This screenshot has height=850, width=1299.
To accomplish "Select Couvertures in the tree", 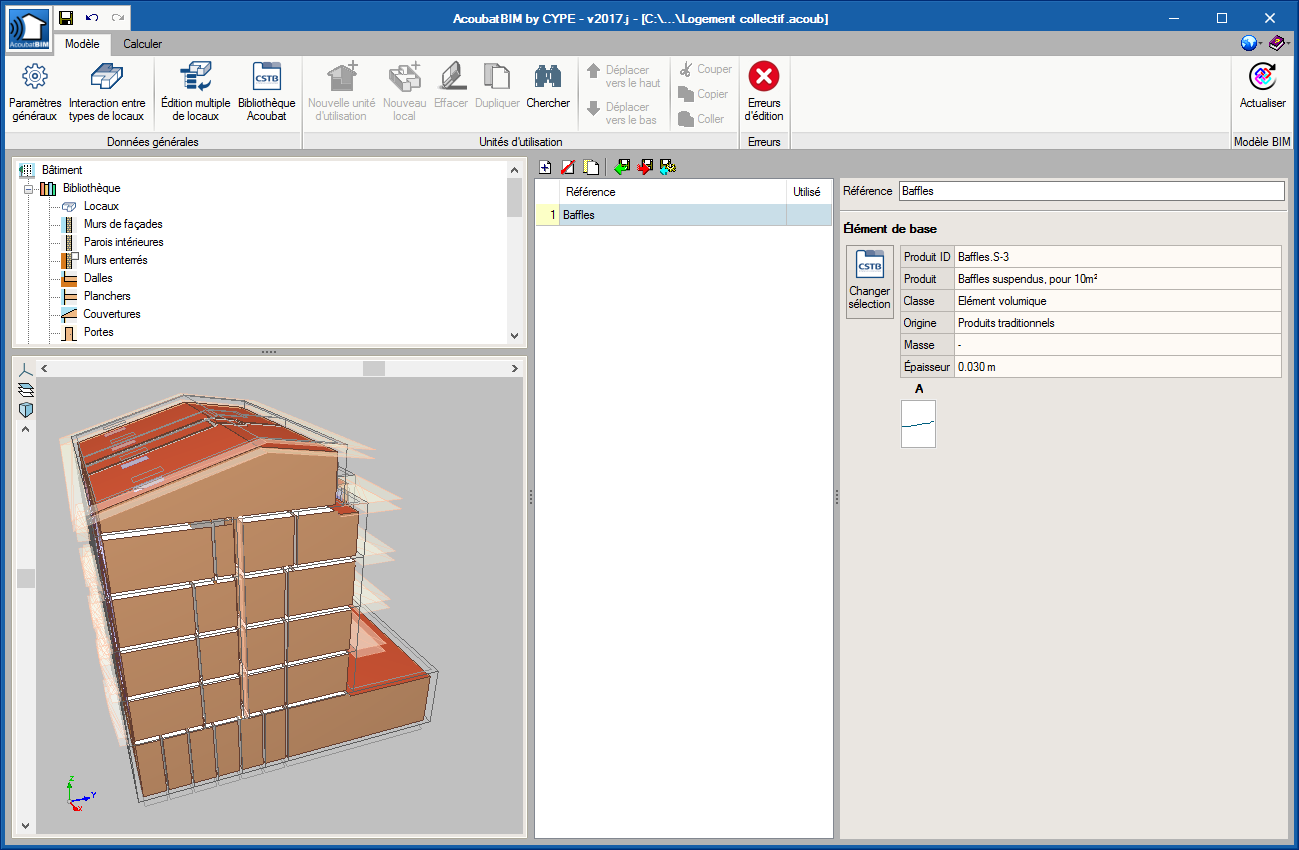I will tap(112, 314).
